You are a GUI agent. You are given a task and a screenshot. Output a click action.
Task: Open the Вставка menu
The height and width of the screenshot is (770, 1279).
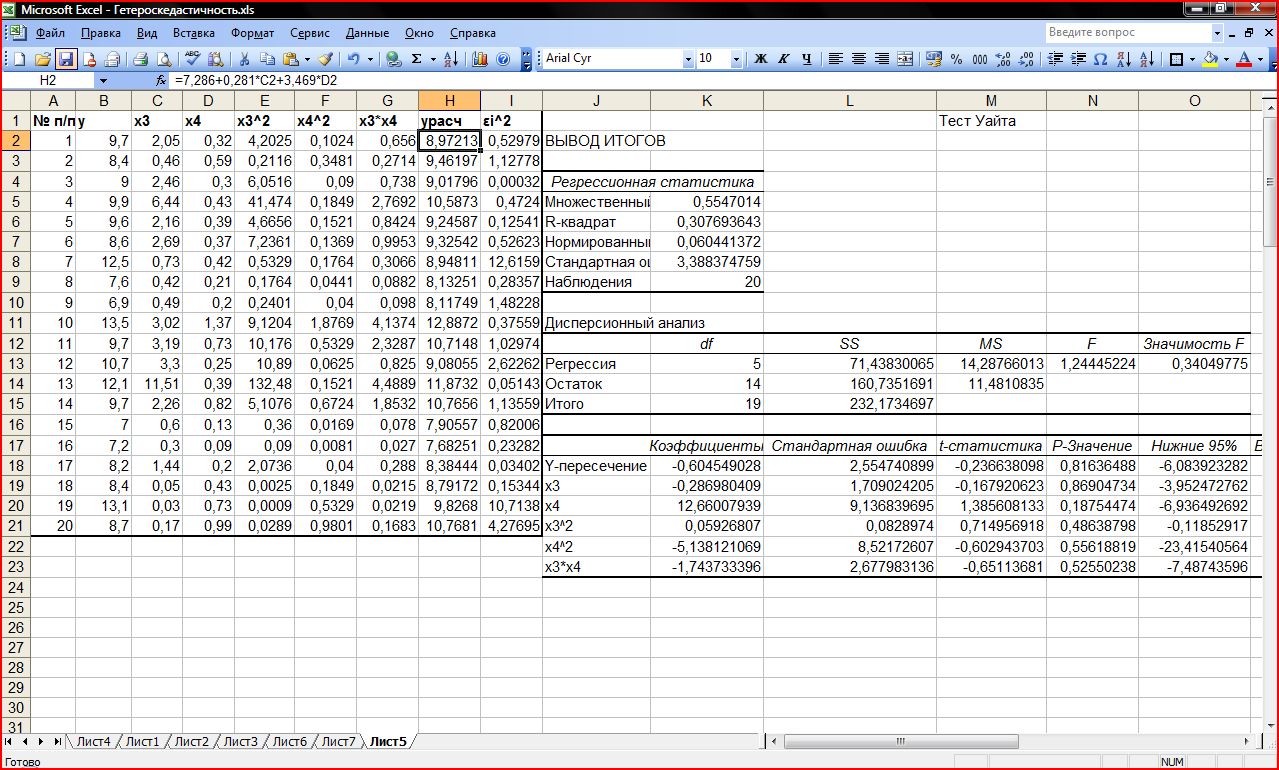193,33
